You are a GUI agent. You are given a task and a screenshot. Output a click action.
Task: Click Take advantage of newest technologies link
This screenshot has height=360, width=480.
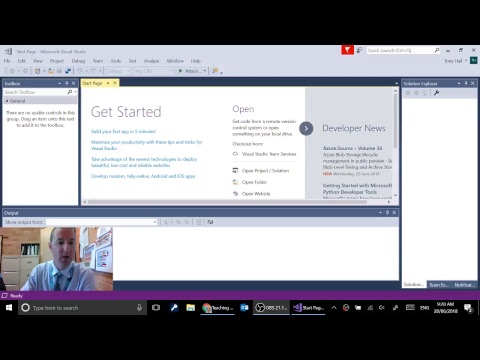(144, 162)
